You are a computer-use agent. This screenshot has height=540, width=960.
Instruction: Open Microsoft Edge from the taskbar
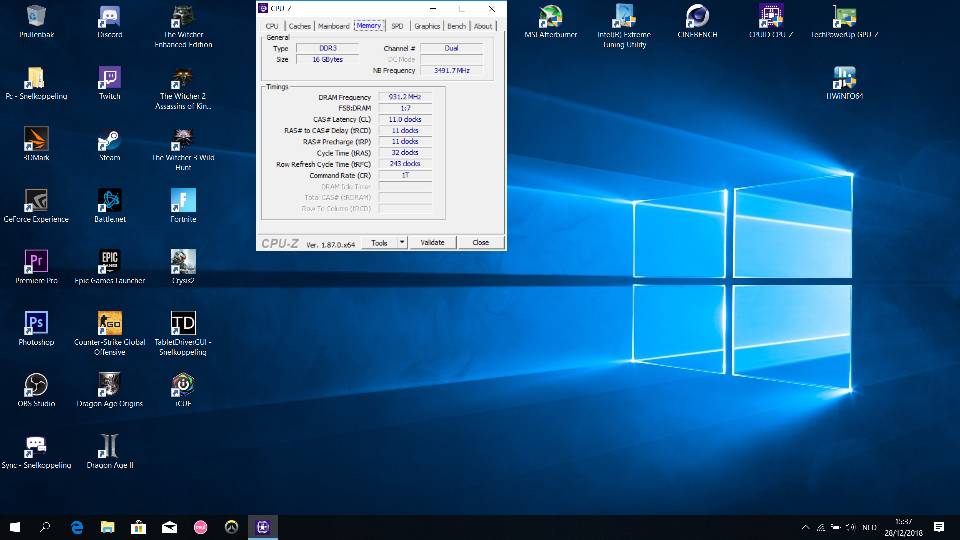77,527
